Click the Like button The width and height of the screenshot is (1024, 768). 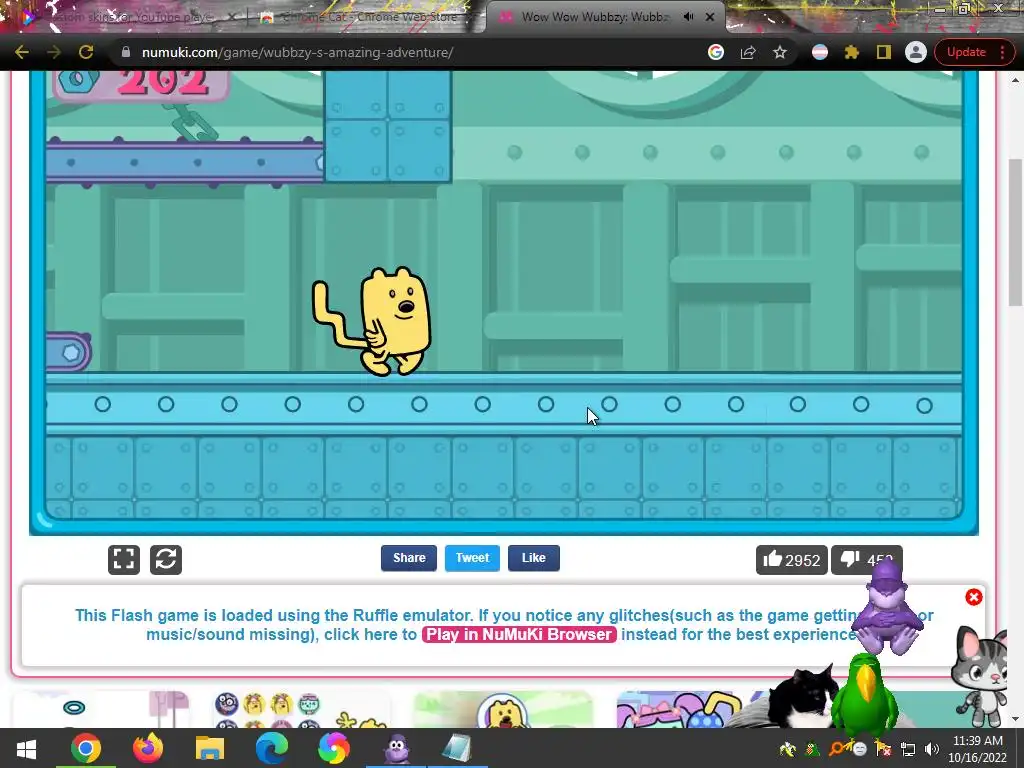coord(534,558)
